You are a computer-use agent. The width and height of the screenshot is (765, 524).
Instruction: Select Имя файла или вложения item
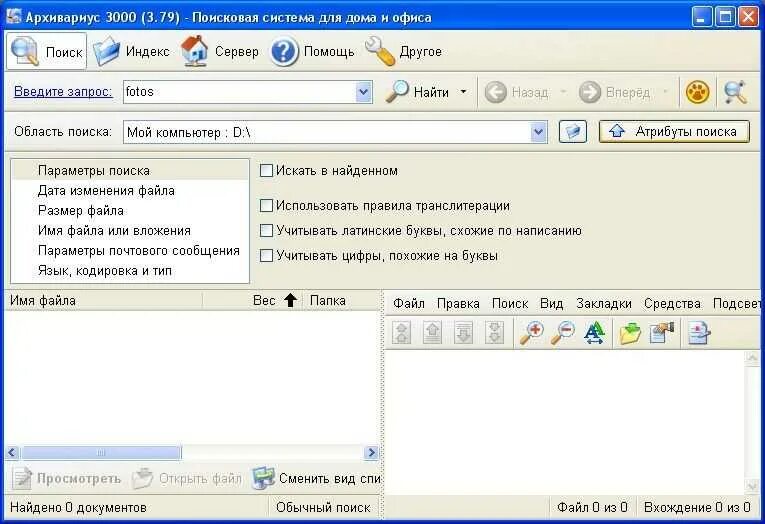click(130, 231)
